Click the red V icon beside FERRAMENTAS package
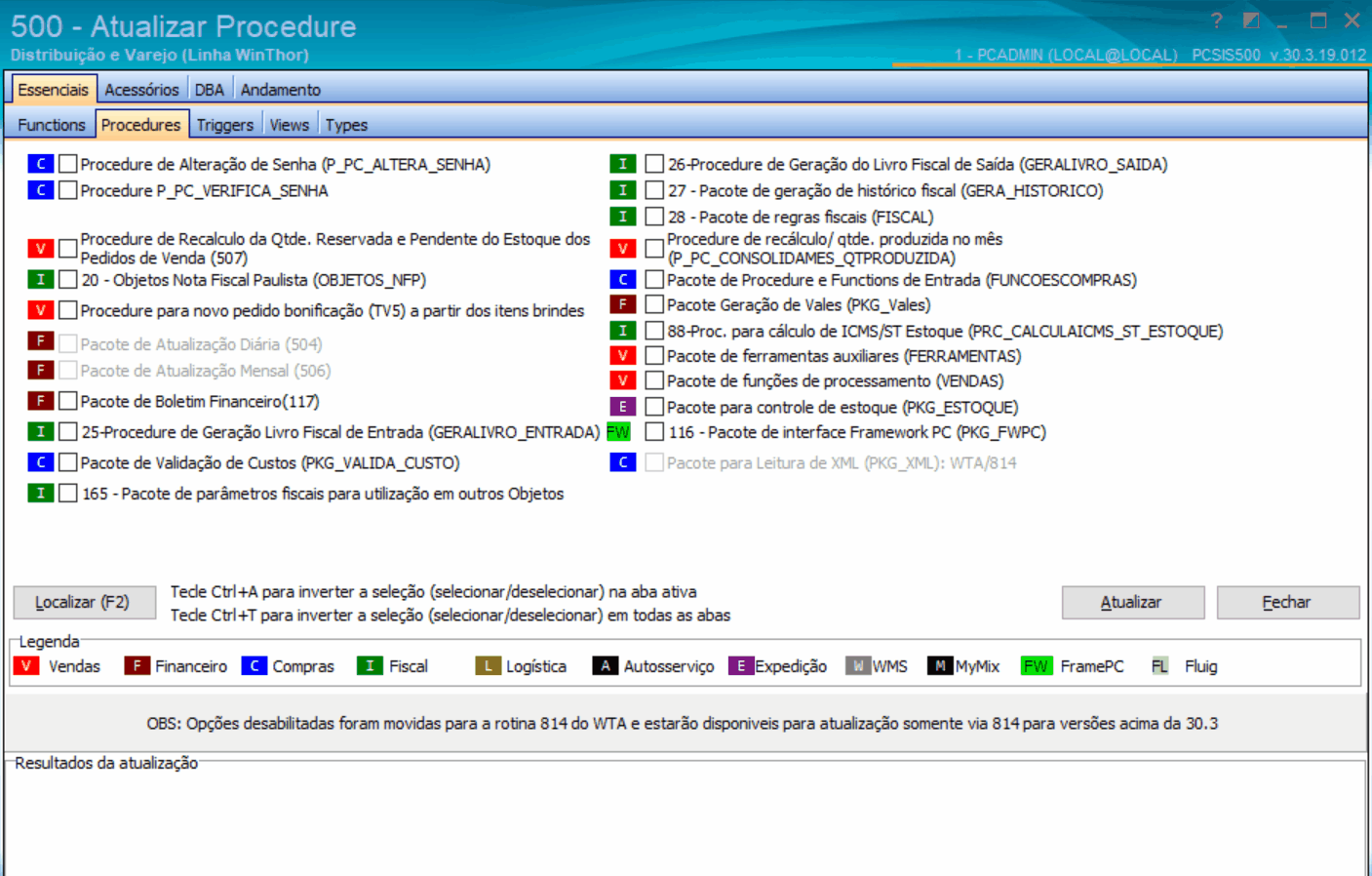1372x876 pixels. (x=622, y=356)
